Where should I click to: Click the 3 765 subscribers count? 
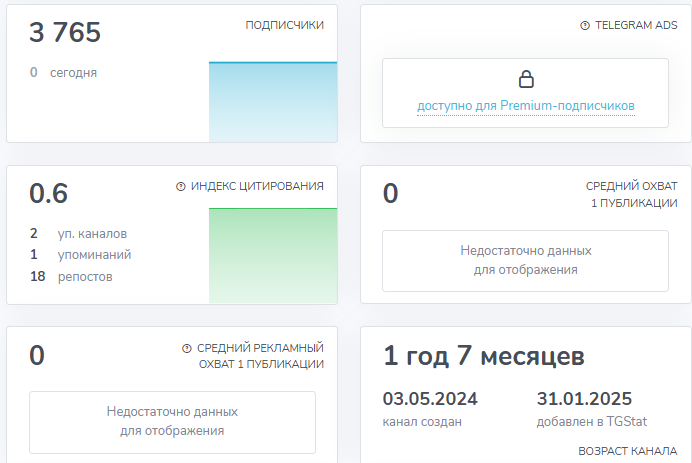[65, 33]
